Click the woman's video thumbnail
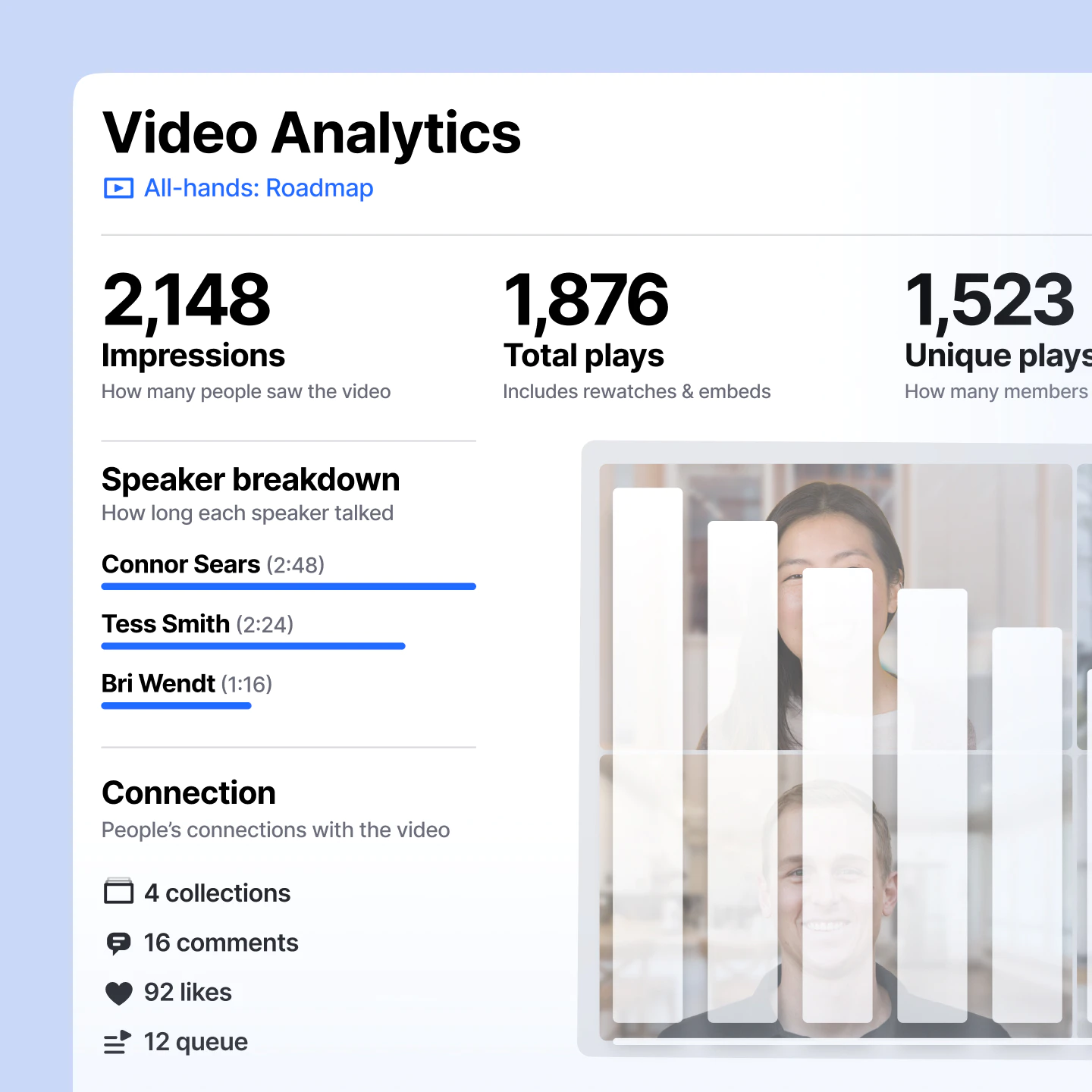Image resolution: width=1092 pixels, height=1092 pixels. (x=836, y=607)
